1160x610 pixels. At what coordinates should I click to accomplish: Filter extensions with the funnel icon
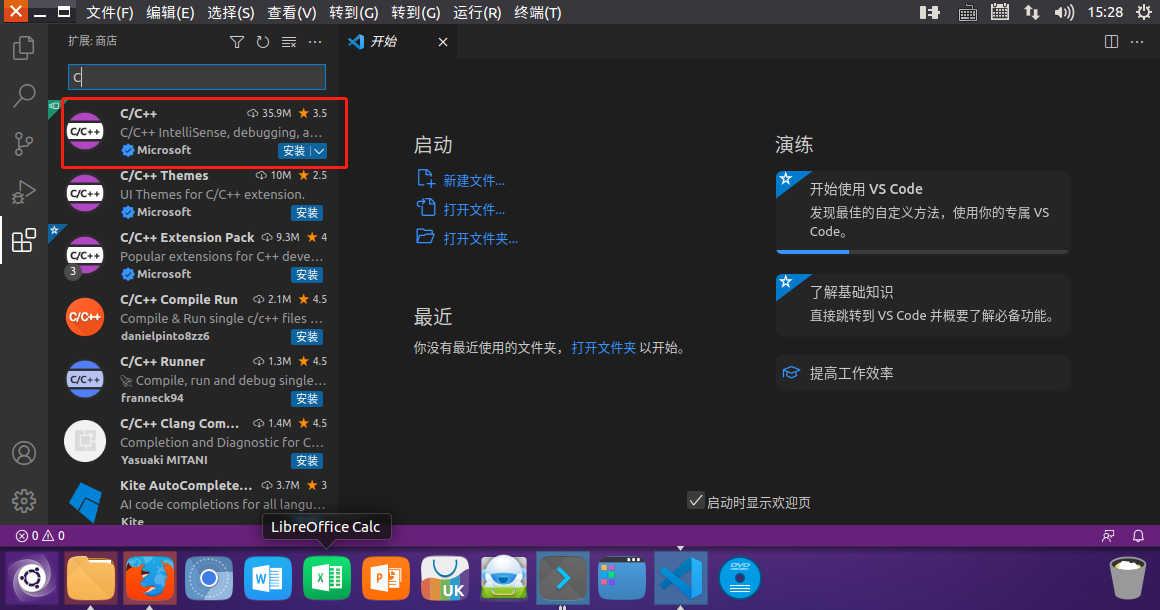pos(237,42)
